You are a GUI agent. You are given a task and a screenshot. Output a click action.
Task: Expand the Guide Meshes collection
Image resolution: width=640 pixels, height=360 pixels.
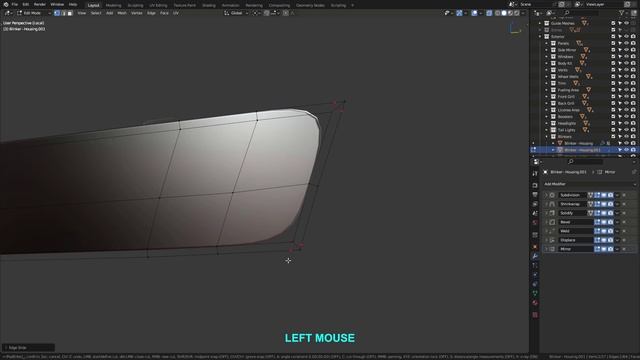[x=540, y=23]
